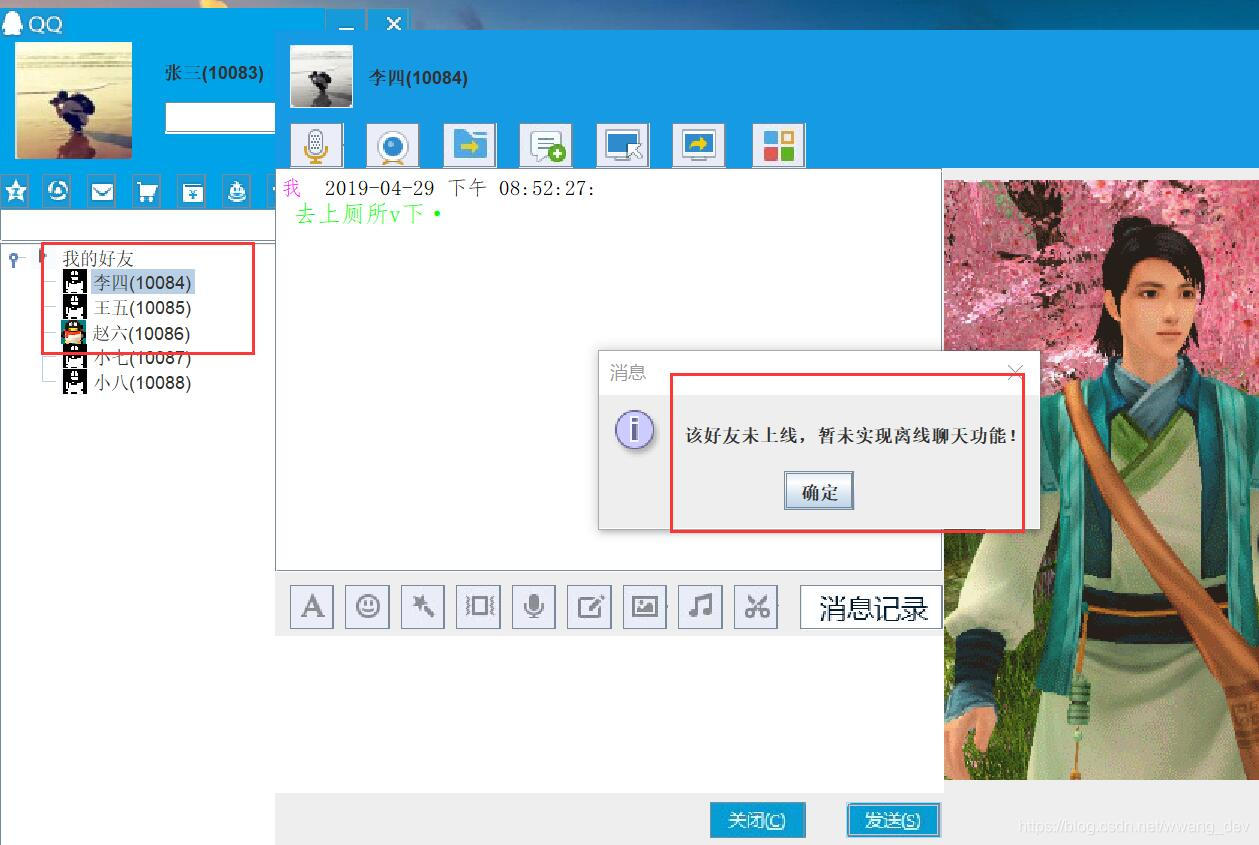Open the send file folder icon
The image size is (1259, 845).
pos(469,145)
